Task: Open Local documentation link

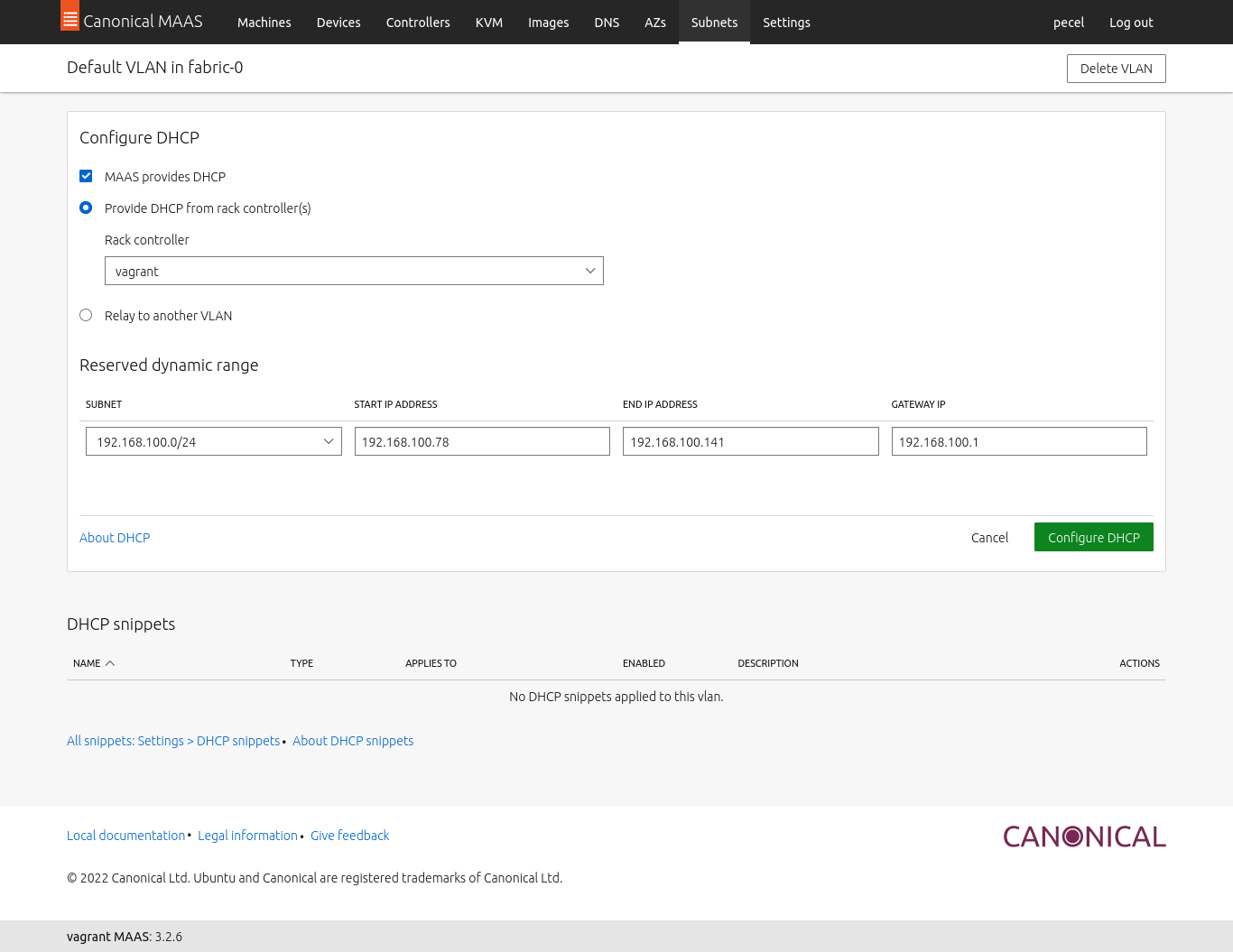Action: (125, 836)
